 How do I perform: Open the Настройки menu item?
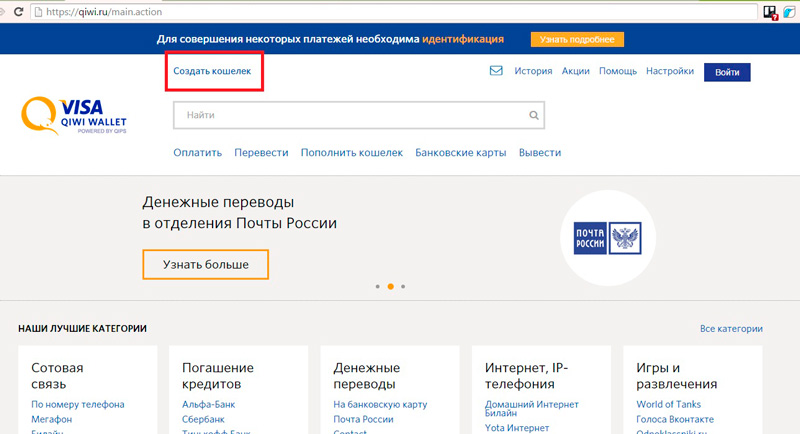670,71
